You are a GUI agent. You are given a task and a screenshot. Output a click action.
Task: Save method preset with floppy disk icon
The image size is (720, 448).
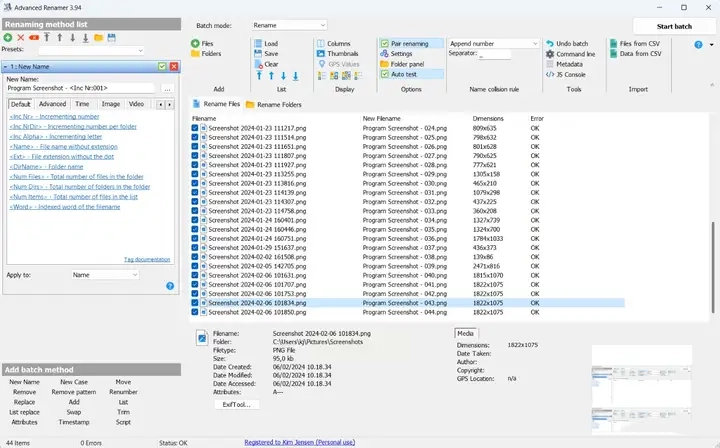click(x=112, y=38)
